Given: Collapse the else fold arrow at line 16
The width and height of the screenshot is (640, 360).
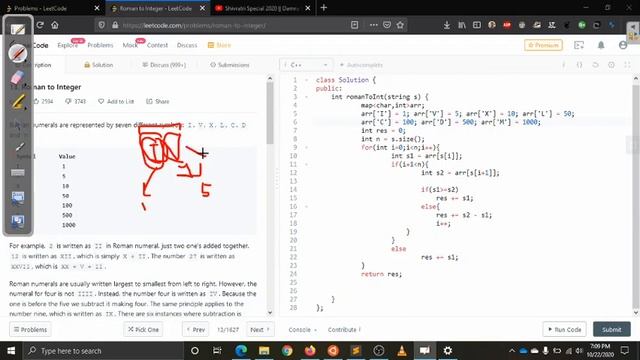Looking at the screenshot, I should click(x=307, y=207).
